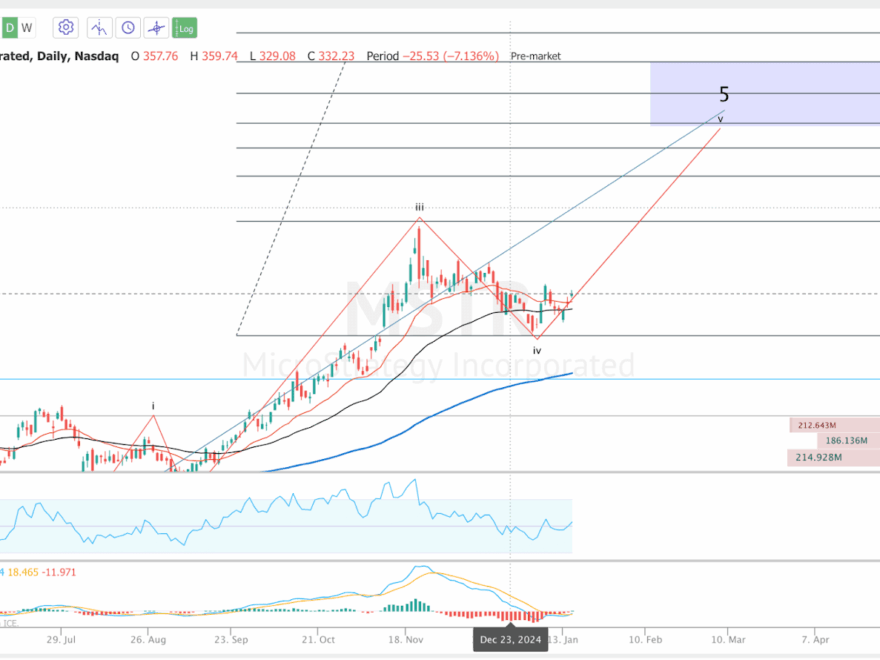Click MACD value 18.465

23,572
